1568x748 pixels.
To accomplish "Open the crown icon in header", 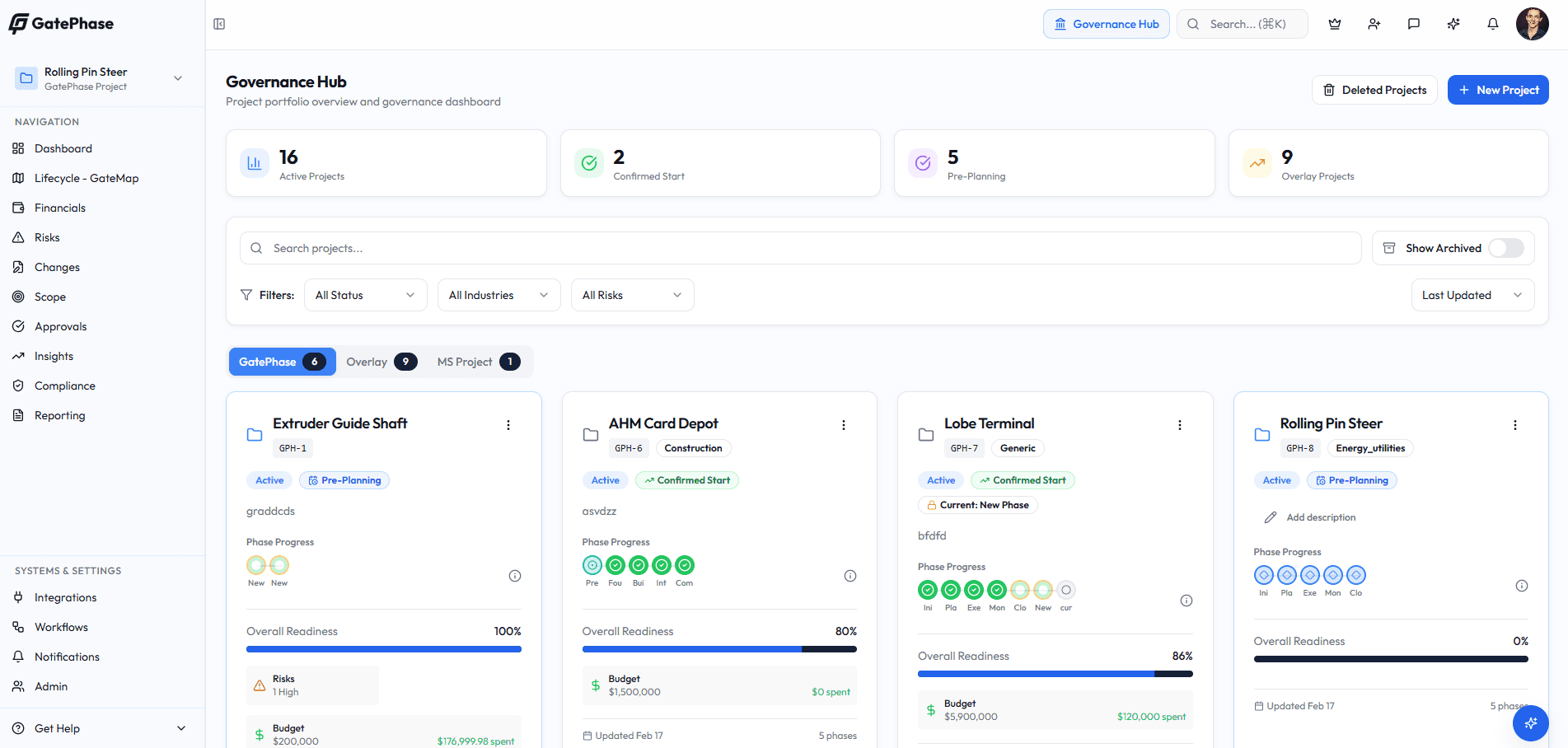I will pyautogui.click(x=1335, y=24).
